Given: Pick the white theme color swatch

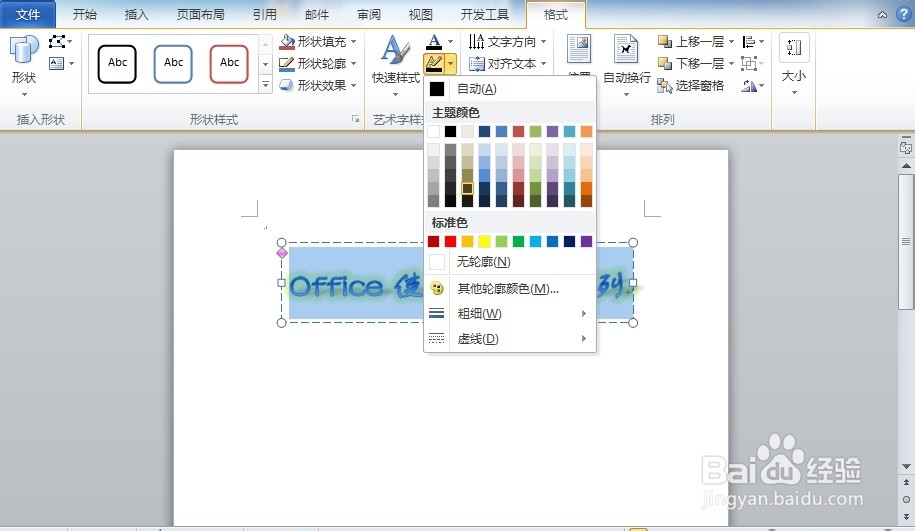Looking at the screenshot, I should pyautogui.click(x=434, y=131).
